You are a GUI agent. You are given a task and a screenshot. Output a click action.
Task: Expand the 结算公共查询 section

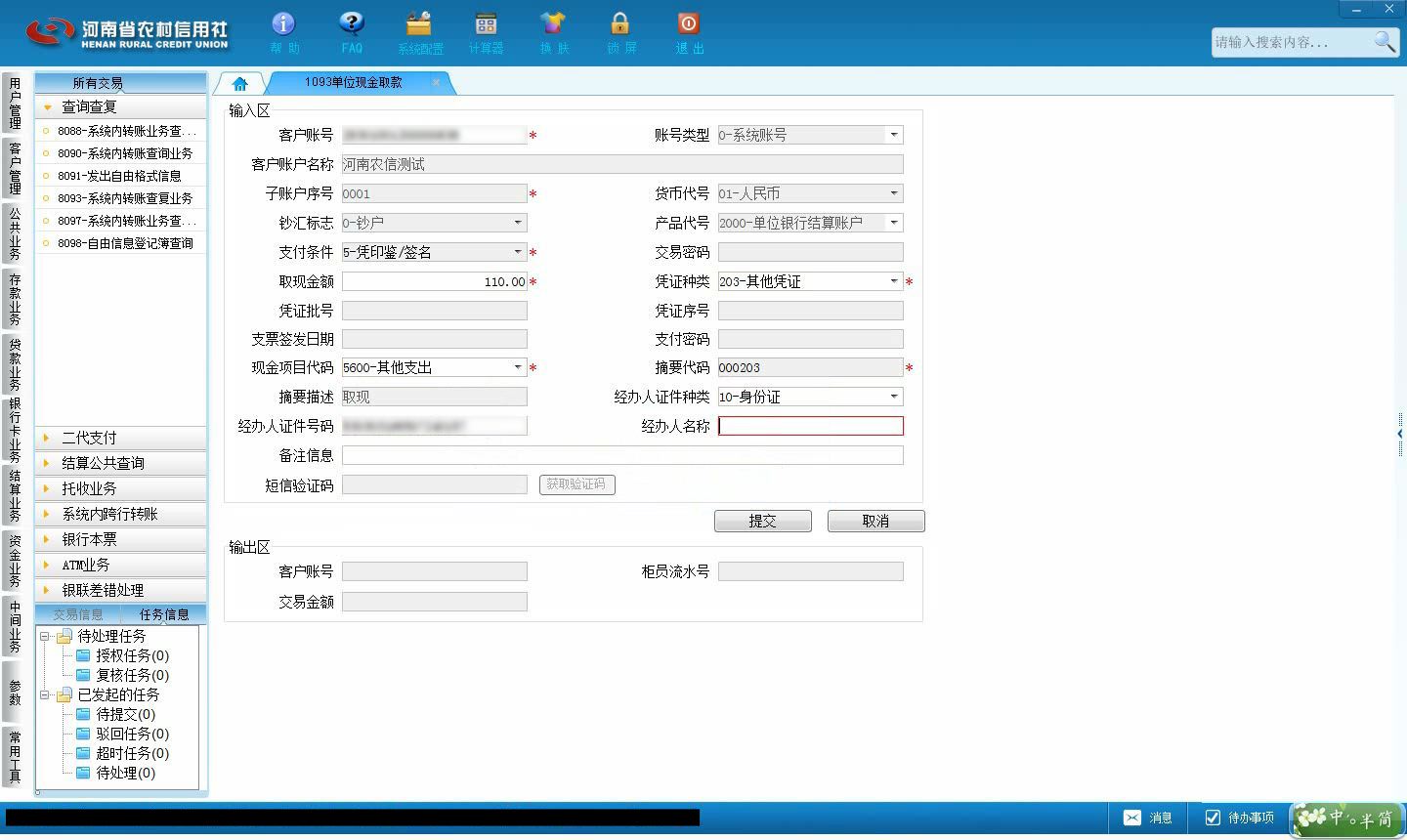(x=120, y=463)
